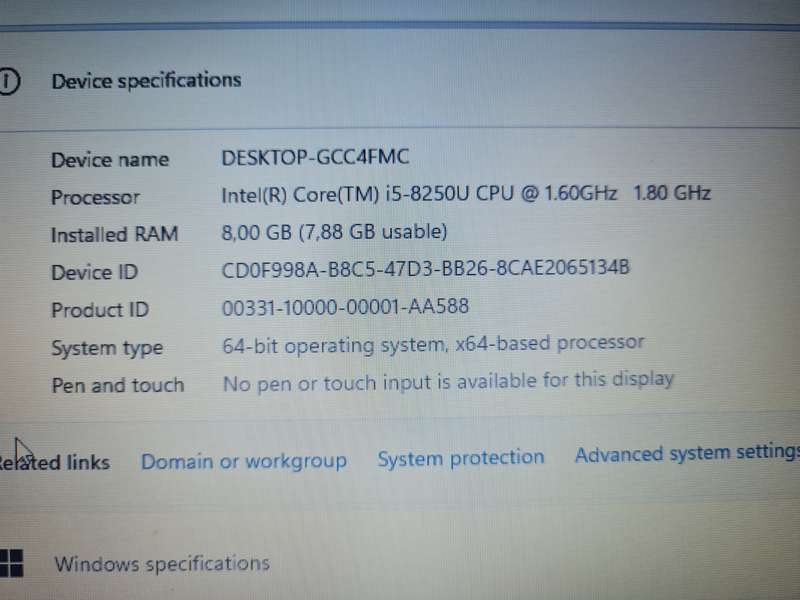800x600 pixels.
Task: Click the Processor label
Action: click(x=95, y=197)
